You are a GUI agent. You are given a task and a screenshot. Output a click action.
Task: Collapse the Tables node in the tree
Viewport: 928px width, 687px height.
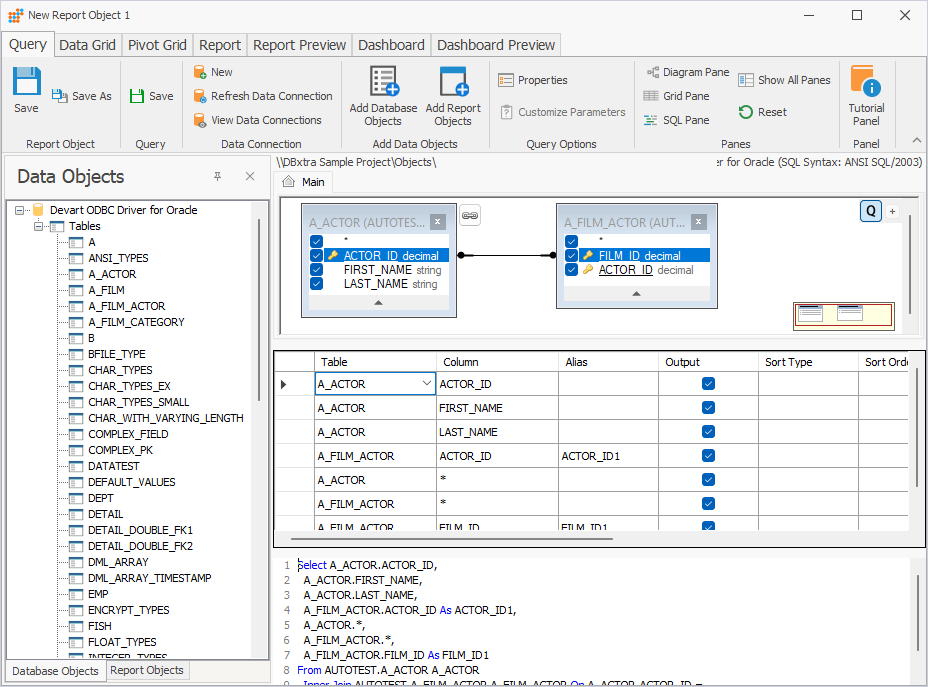pyautogui.click(x=37, y=225)
